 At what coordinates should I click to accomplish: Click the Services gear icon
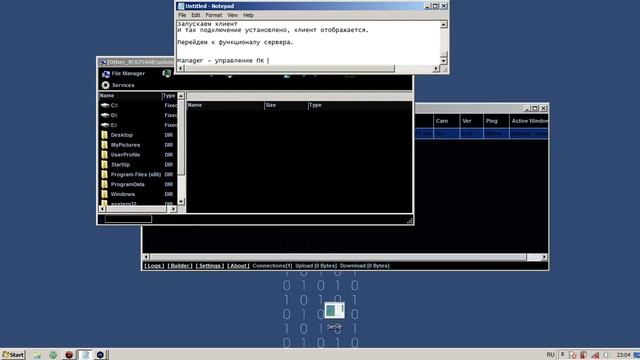click(106, 85)
